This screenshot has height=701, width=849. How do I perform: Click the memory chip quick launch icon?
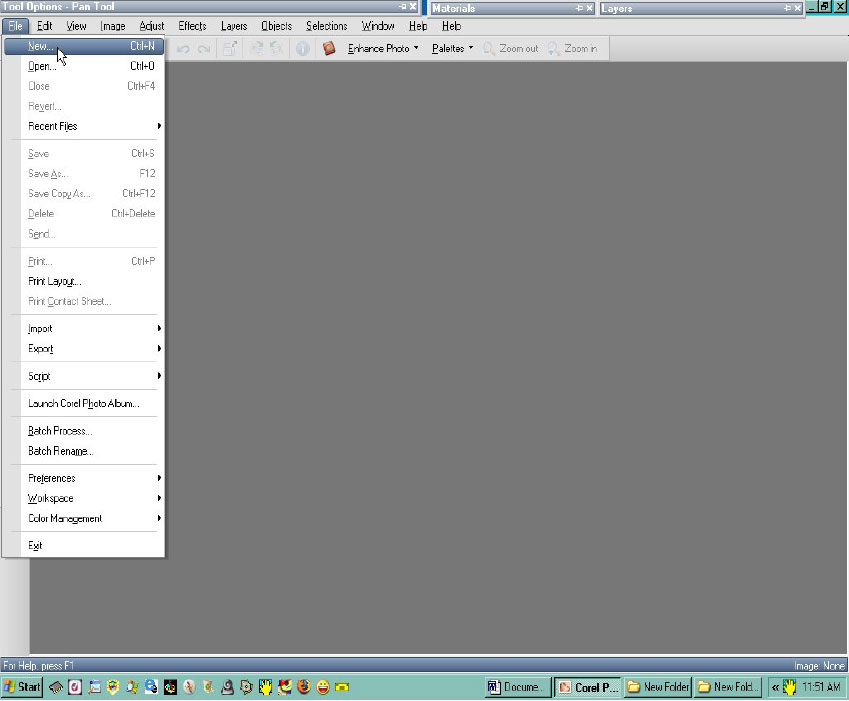point(56,687)
